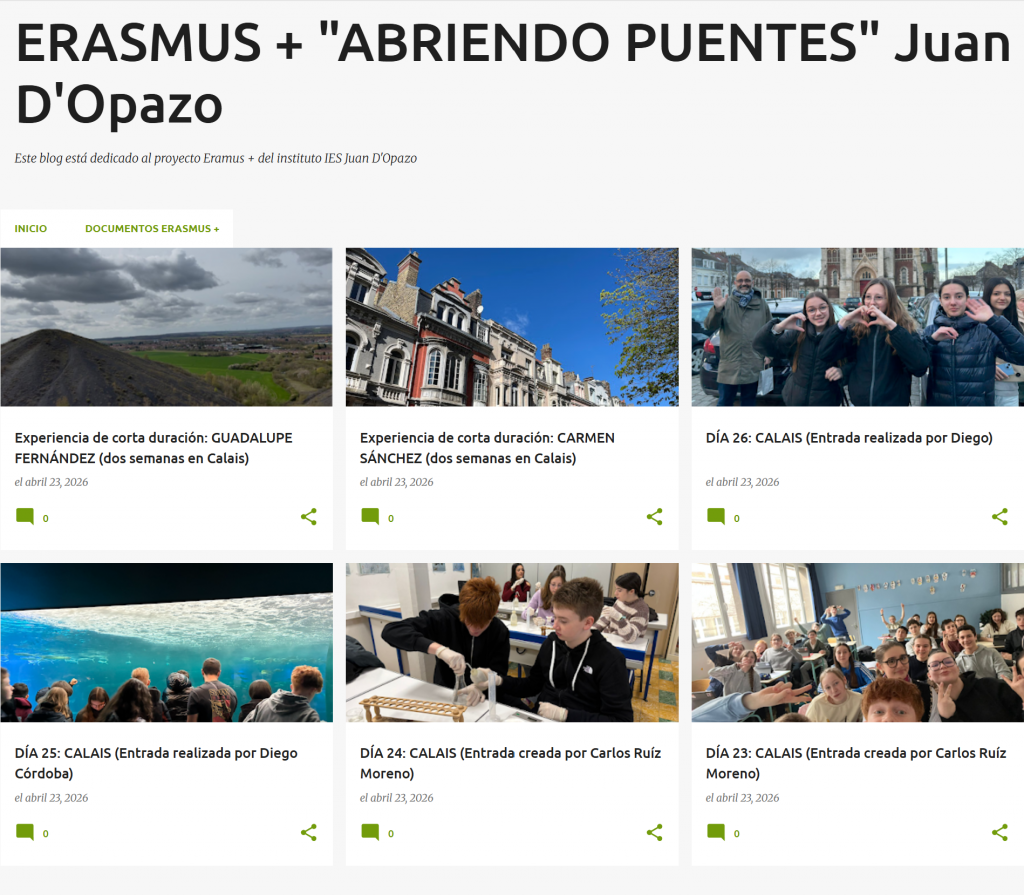The height and width of the screenshot is (895, 1024).
Task: Open the classroom group selfie thumbnail
Action: coord(857,642)
